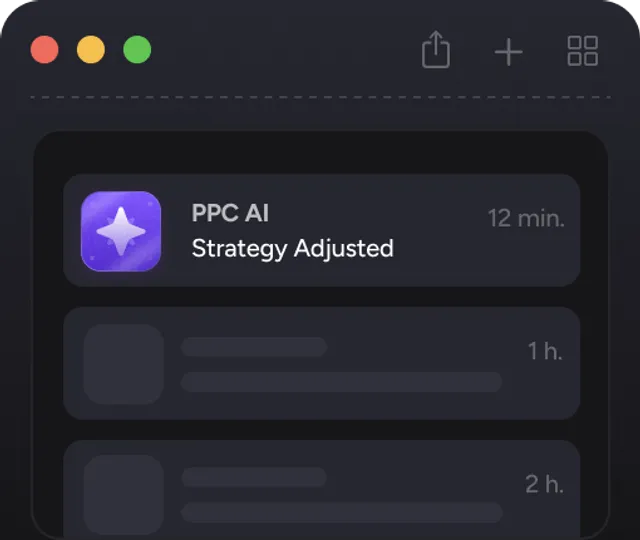Viewport: 640px width, 540px height.
Task: Click the "Strategy Adjusted" message text
Action: (292, 248)
